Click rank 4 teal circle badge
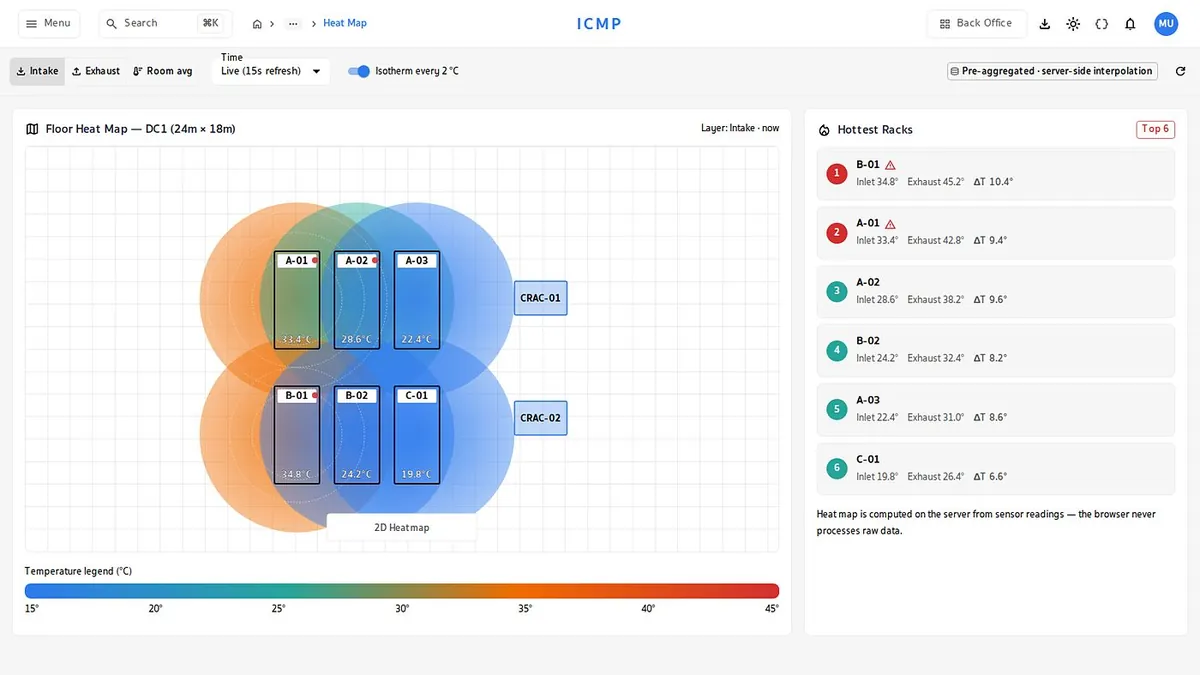This screenshot has height=675, width=1200. point(837,350)
